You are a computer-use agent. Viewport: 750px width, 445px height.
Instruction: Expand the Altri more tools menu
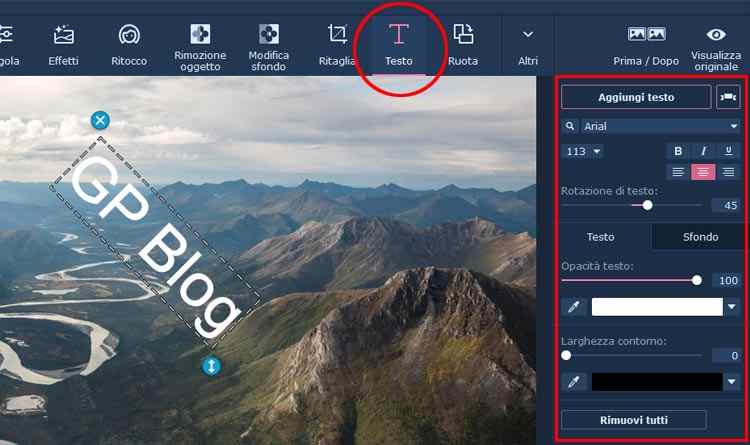[528, 45]
